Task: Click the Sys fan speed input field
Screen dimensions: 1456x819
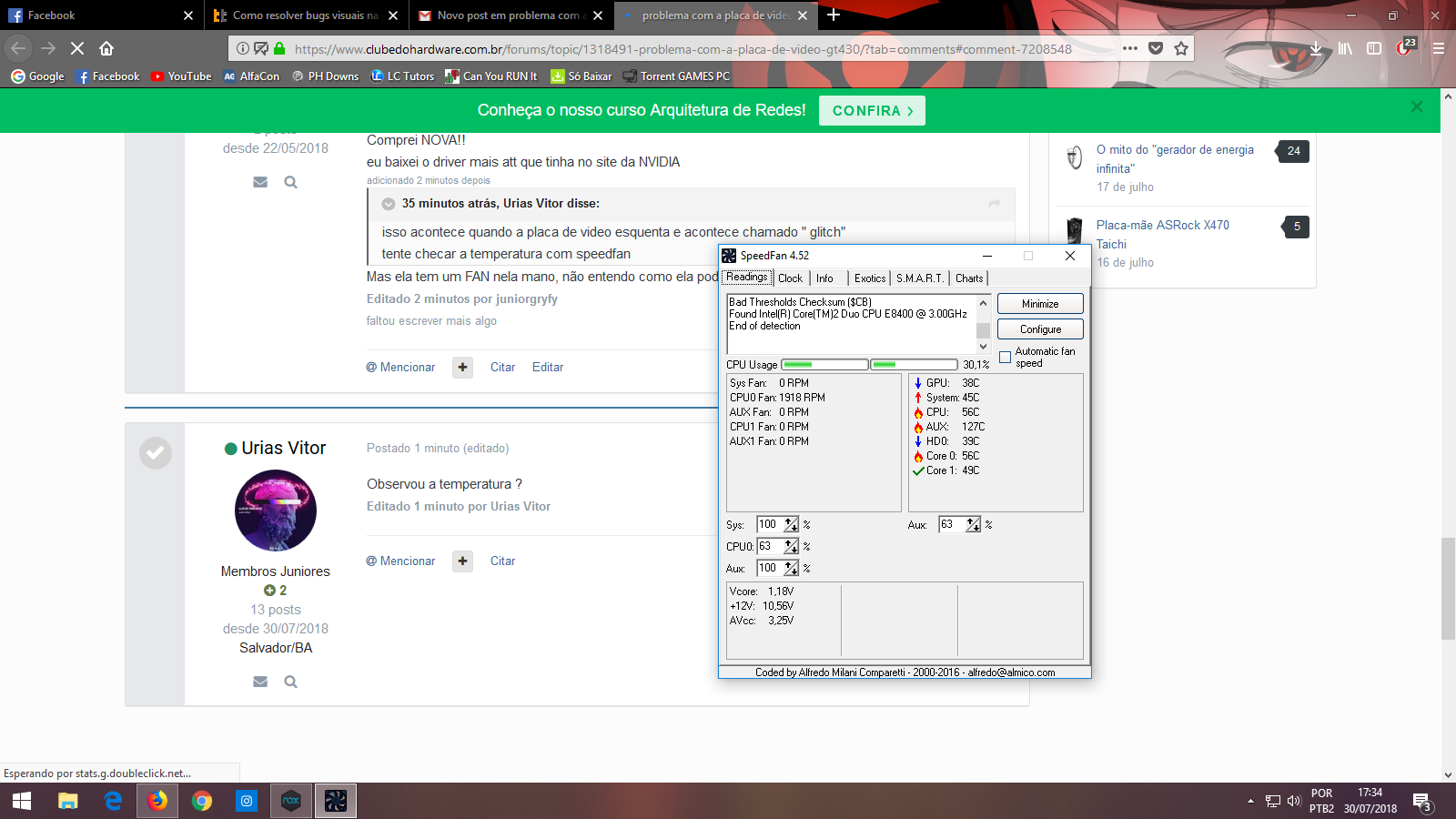Action: point(769,525)
